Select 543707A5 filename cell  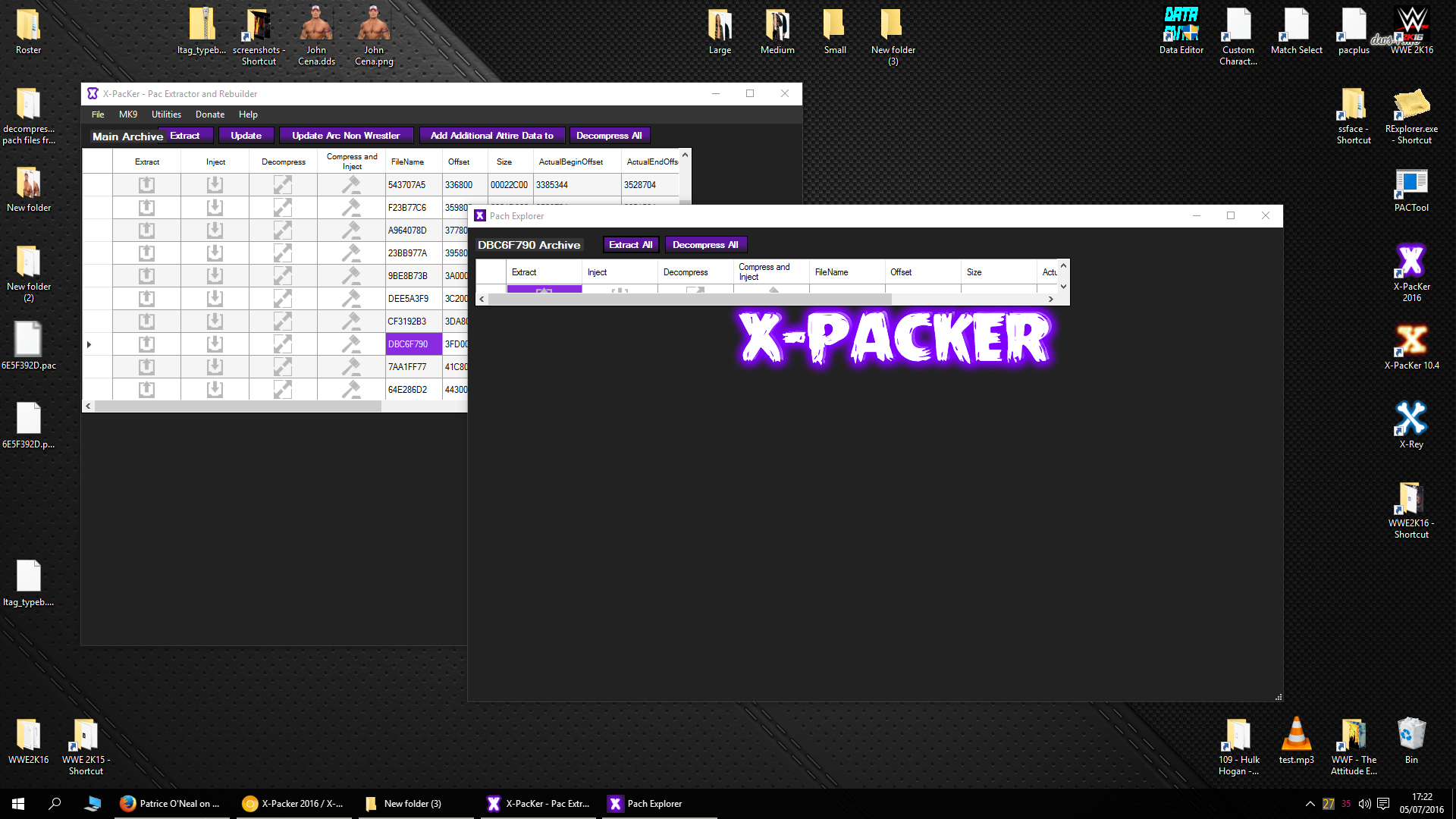click(413, 184)
